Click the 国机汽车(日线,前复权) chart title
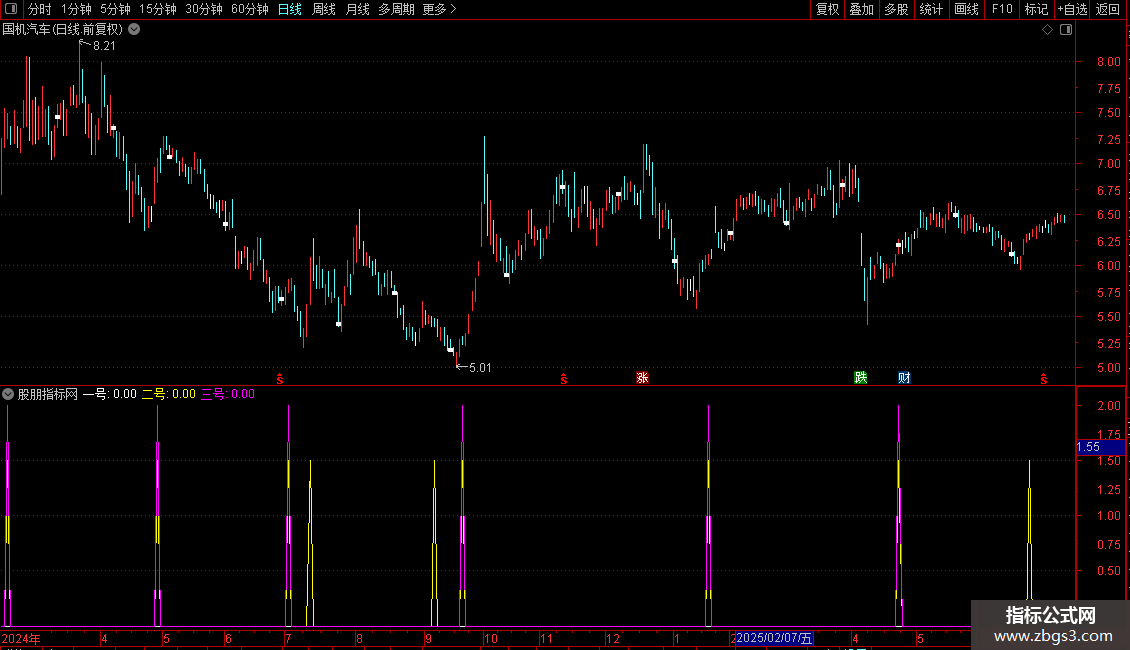The width and height of the screenshot is (1130, 650). click(x=63, y=30)
